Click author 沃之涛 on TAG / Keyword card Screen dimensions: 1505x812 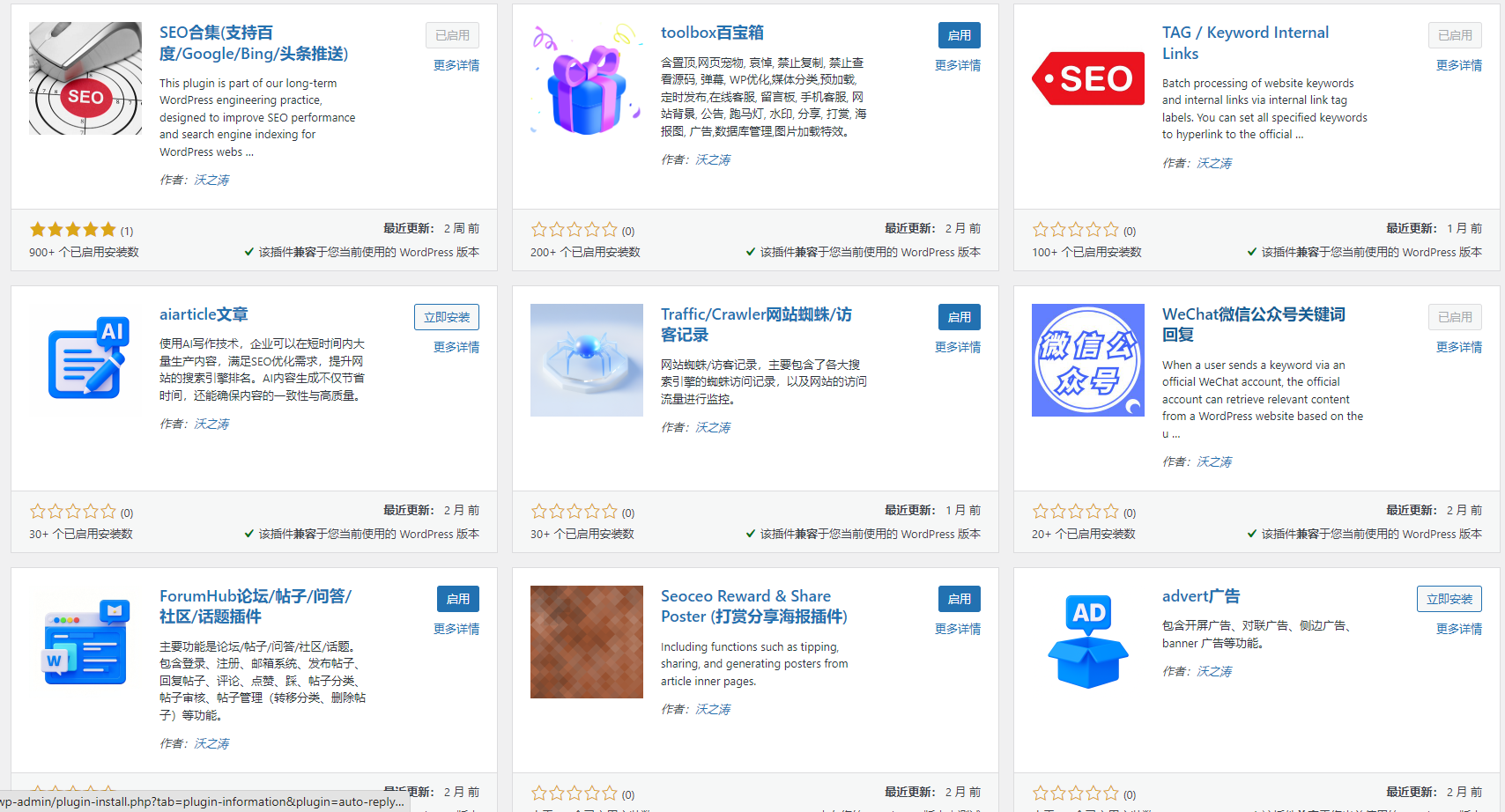1214,163
